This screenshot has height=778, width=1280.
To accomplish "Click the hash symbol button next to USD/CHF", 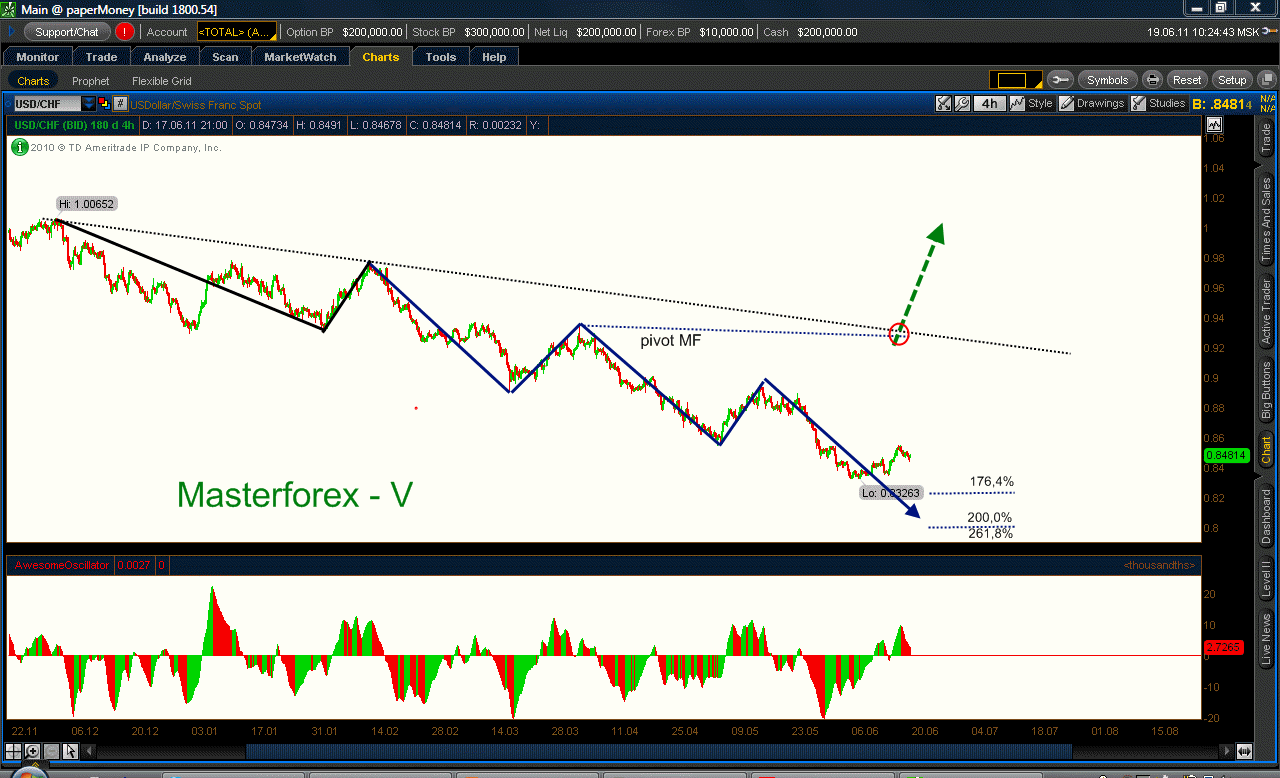I will tap(120, 103).
